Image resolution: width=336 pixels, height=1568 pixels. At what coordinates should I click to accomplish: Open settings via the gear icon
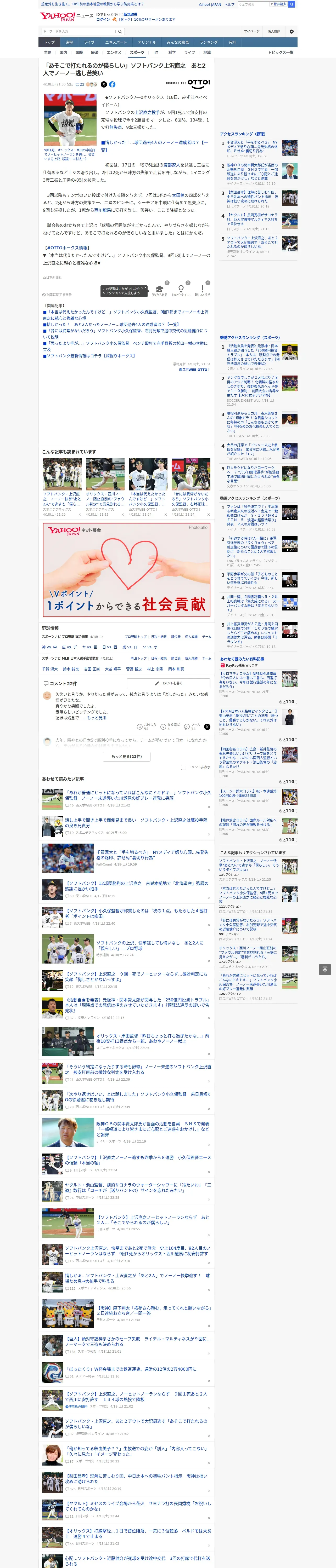(x=292, y=32)
